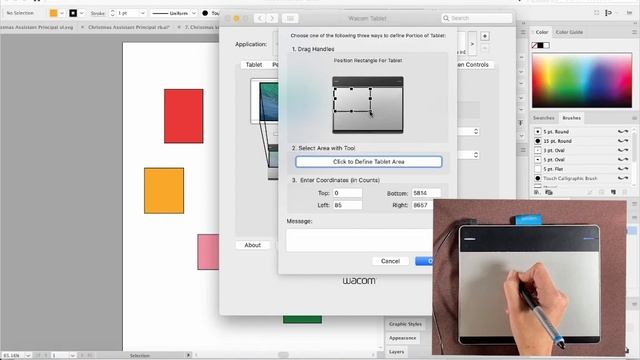The width and height of the screenshot is (640, 360).
Task: Click the Left coordinate field
Action: [x=347, y=205]
